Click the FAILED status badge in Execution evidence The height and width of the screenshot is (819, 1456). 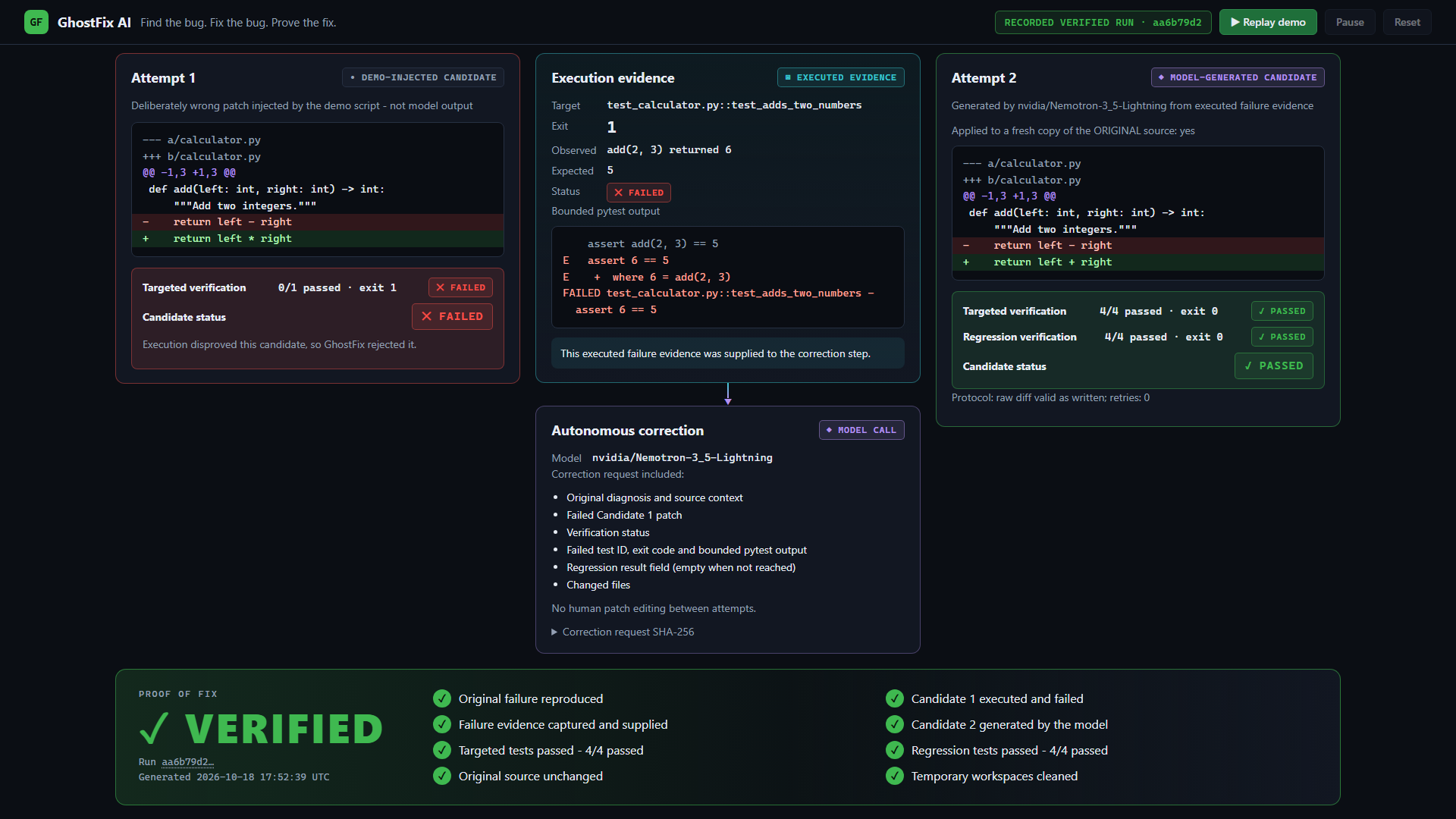pyautogui.click(x=639, y=193)
